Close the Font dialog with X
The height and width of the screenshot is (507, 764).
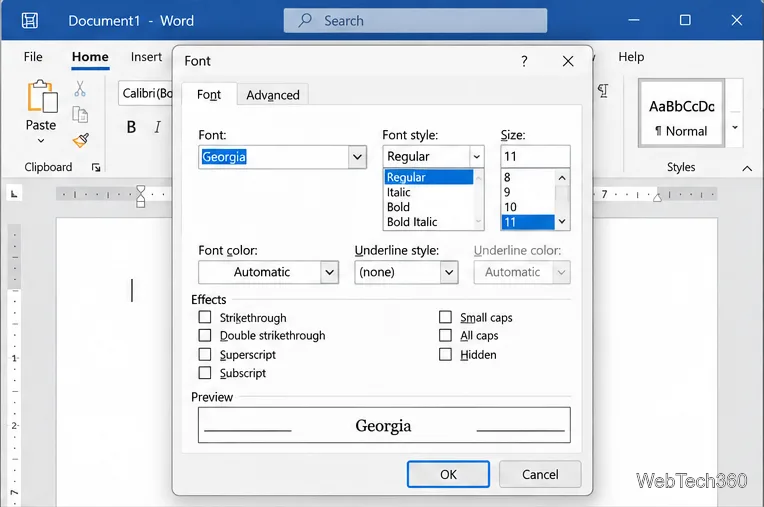pyautogui.click(x=568, y=61)
